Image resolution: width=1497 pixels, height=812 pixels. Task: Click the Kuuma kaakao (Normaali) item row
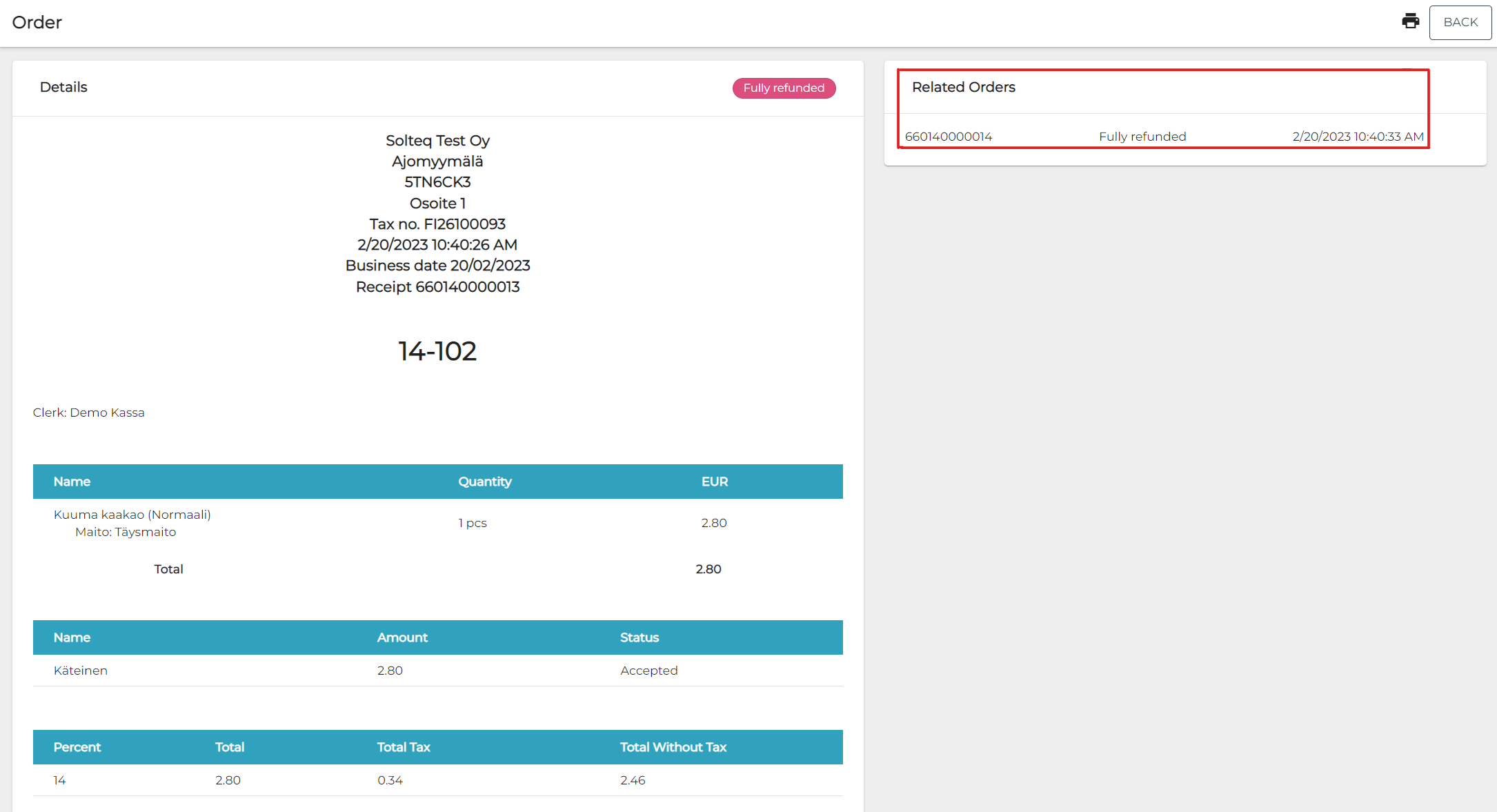click(132, 515)
